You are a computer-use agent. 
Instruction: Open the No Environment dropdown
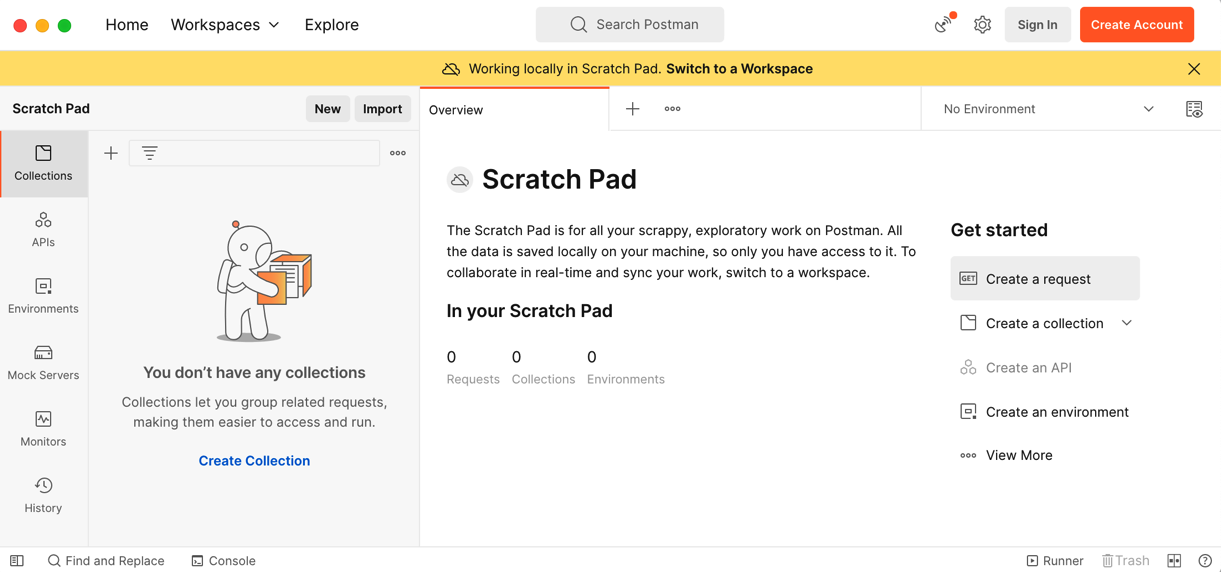pyautogui.click(x=1048, y=109)
